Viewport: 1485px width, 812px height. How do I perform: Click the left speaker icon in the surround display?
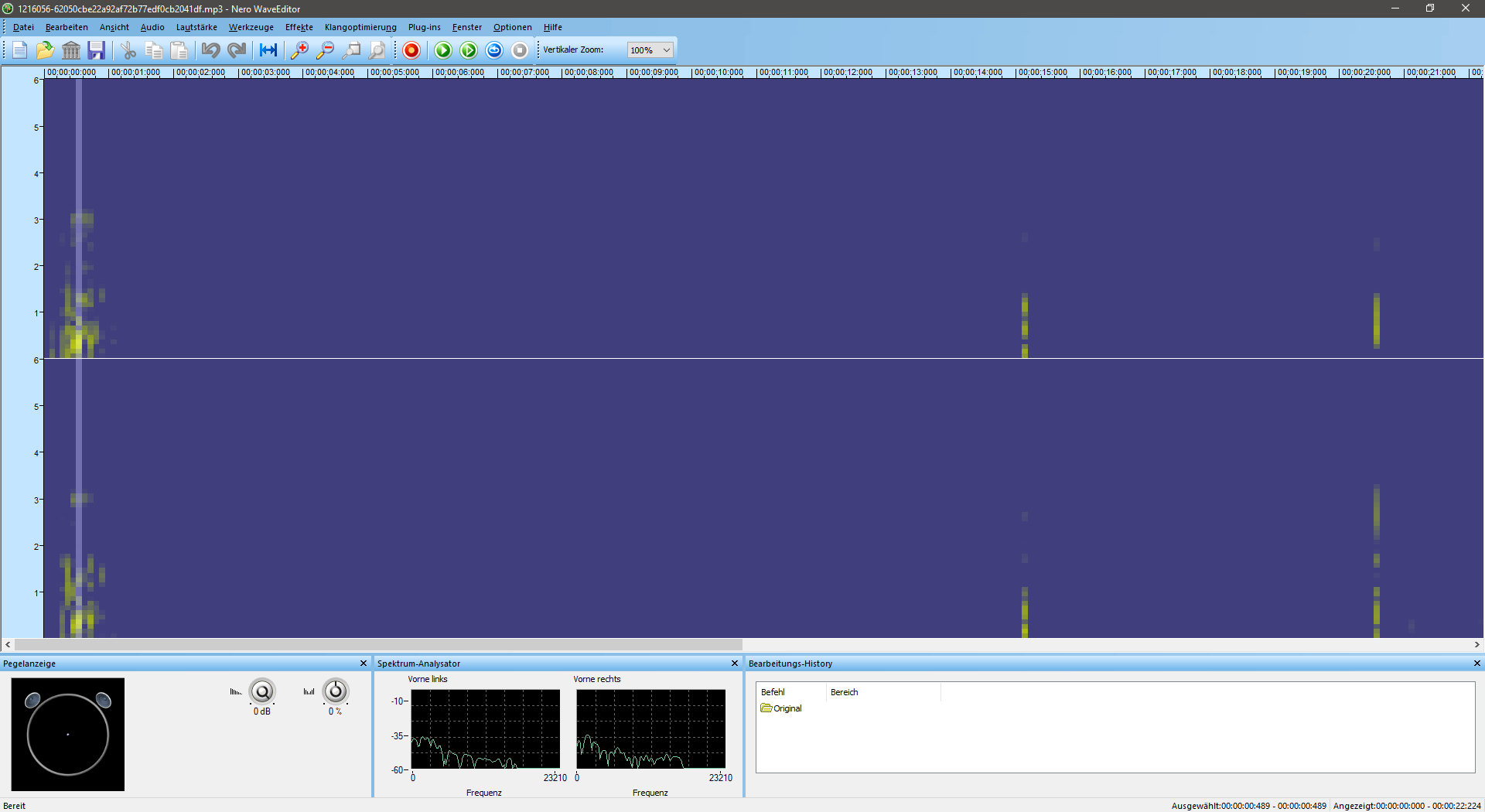[x=33, y=701]
